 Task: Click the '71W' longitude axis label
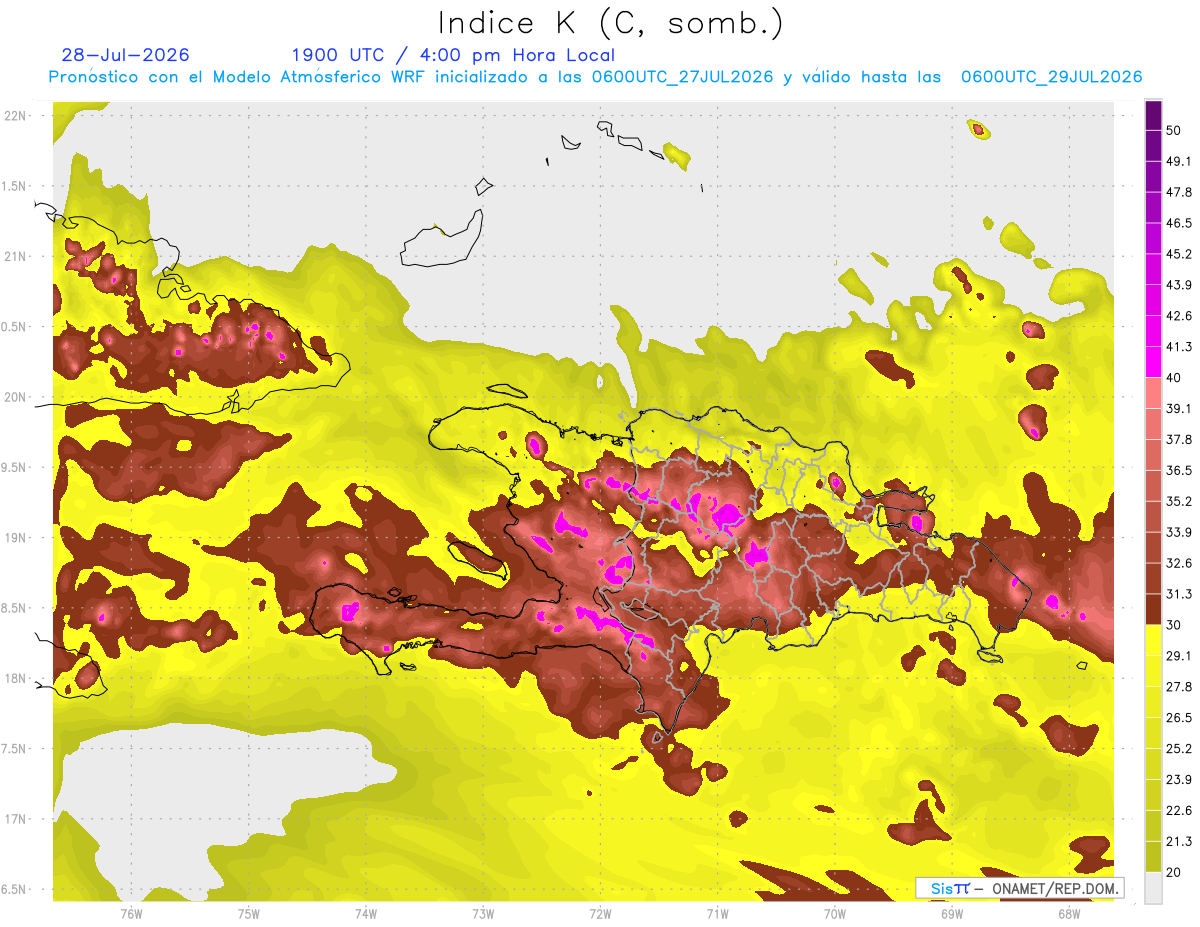point(717,913)
